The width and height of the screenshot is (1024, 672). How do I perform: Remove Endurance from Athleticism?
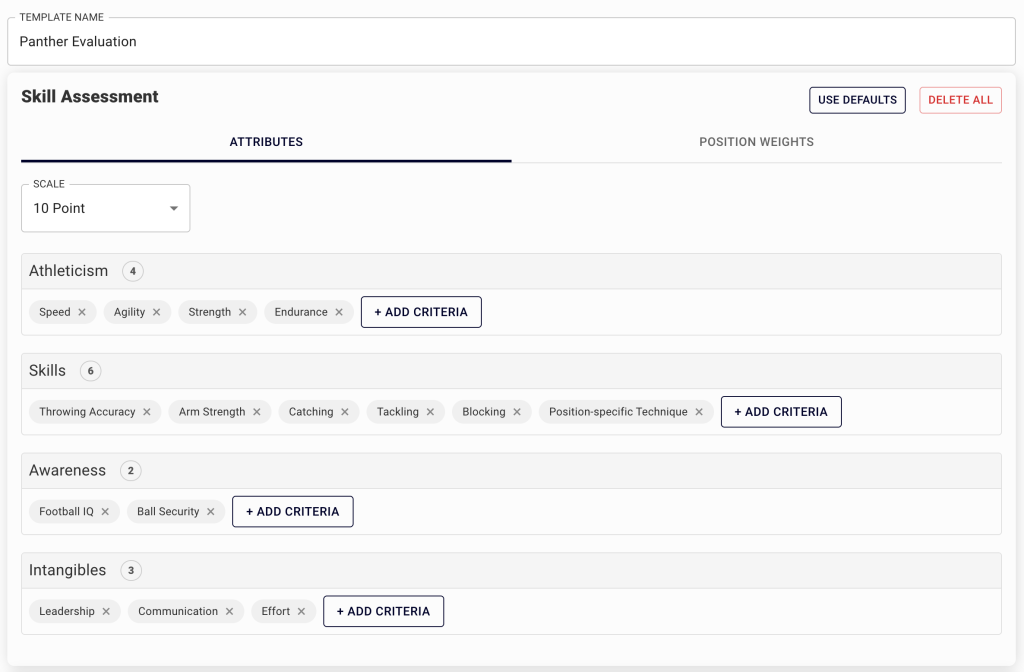tap(338, 312)
